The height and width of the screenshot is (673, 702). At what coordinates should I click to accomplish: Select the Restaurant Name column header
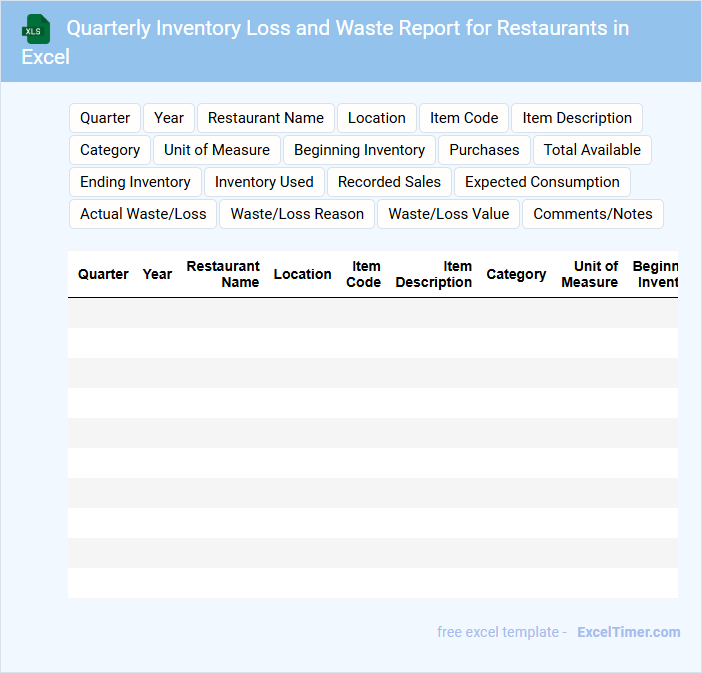click(223, 274)
